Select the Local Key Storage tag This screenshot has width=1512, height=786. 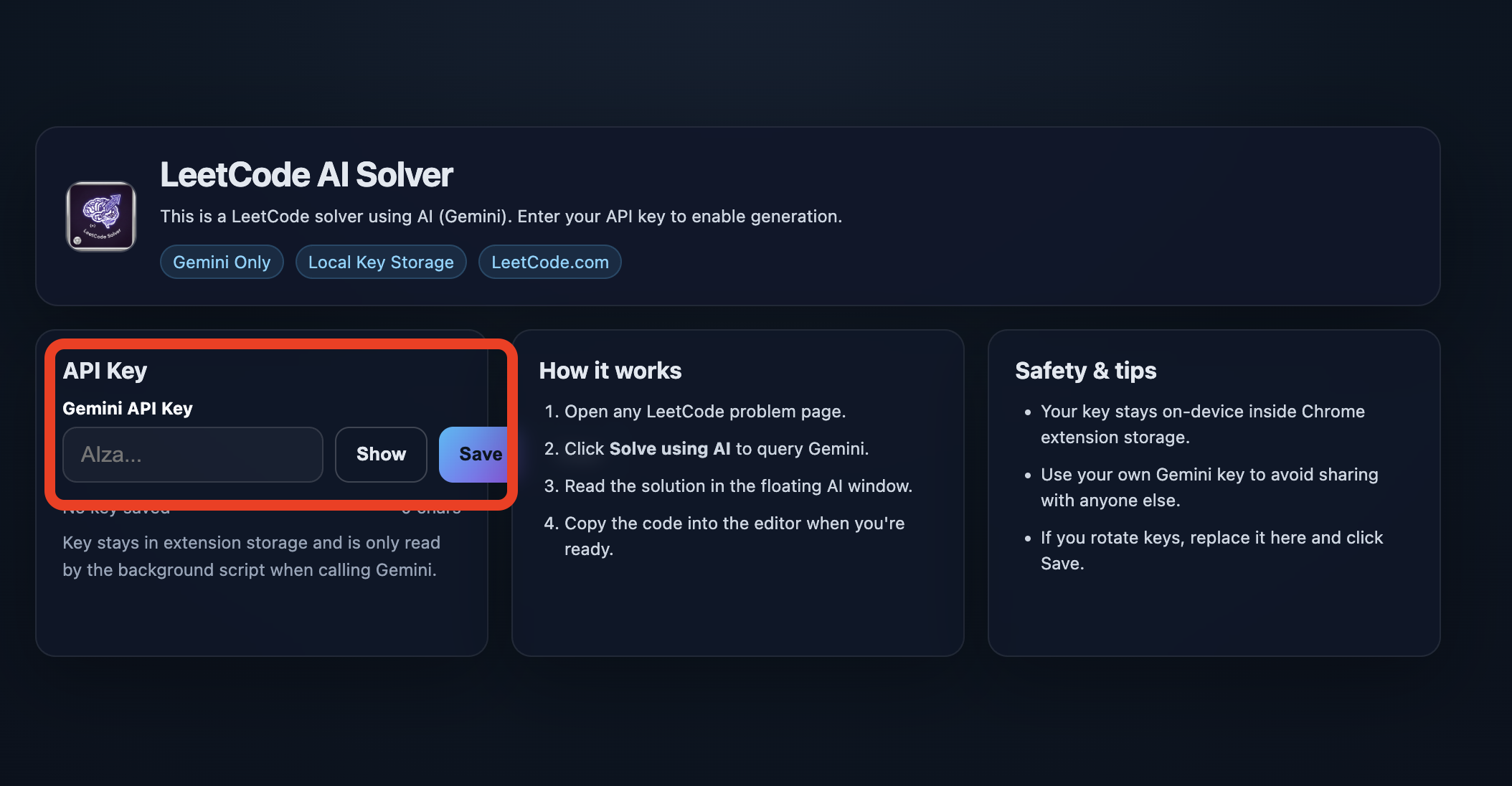tap(381, 262)
